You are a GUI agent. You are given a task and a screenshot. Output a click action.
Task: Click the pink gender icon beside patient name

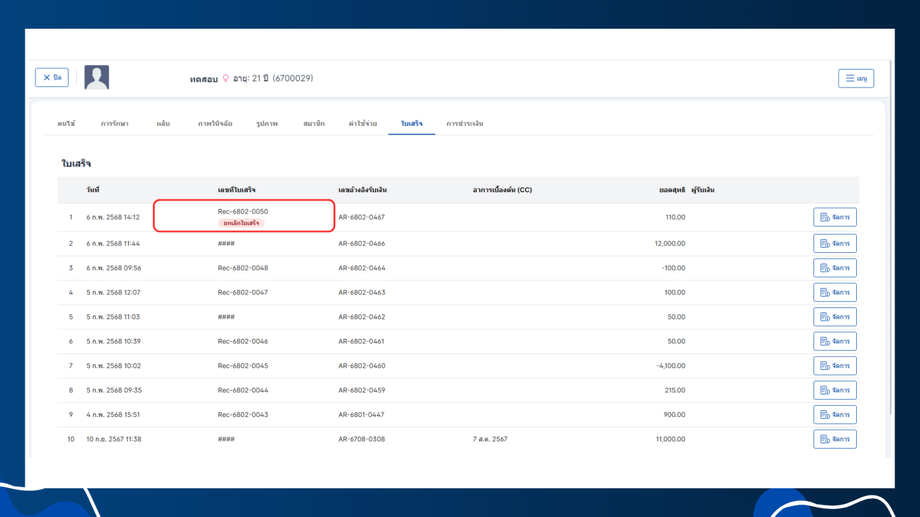click(x=226, y=79)
